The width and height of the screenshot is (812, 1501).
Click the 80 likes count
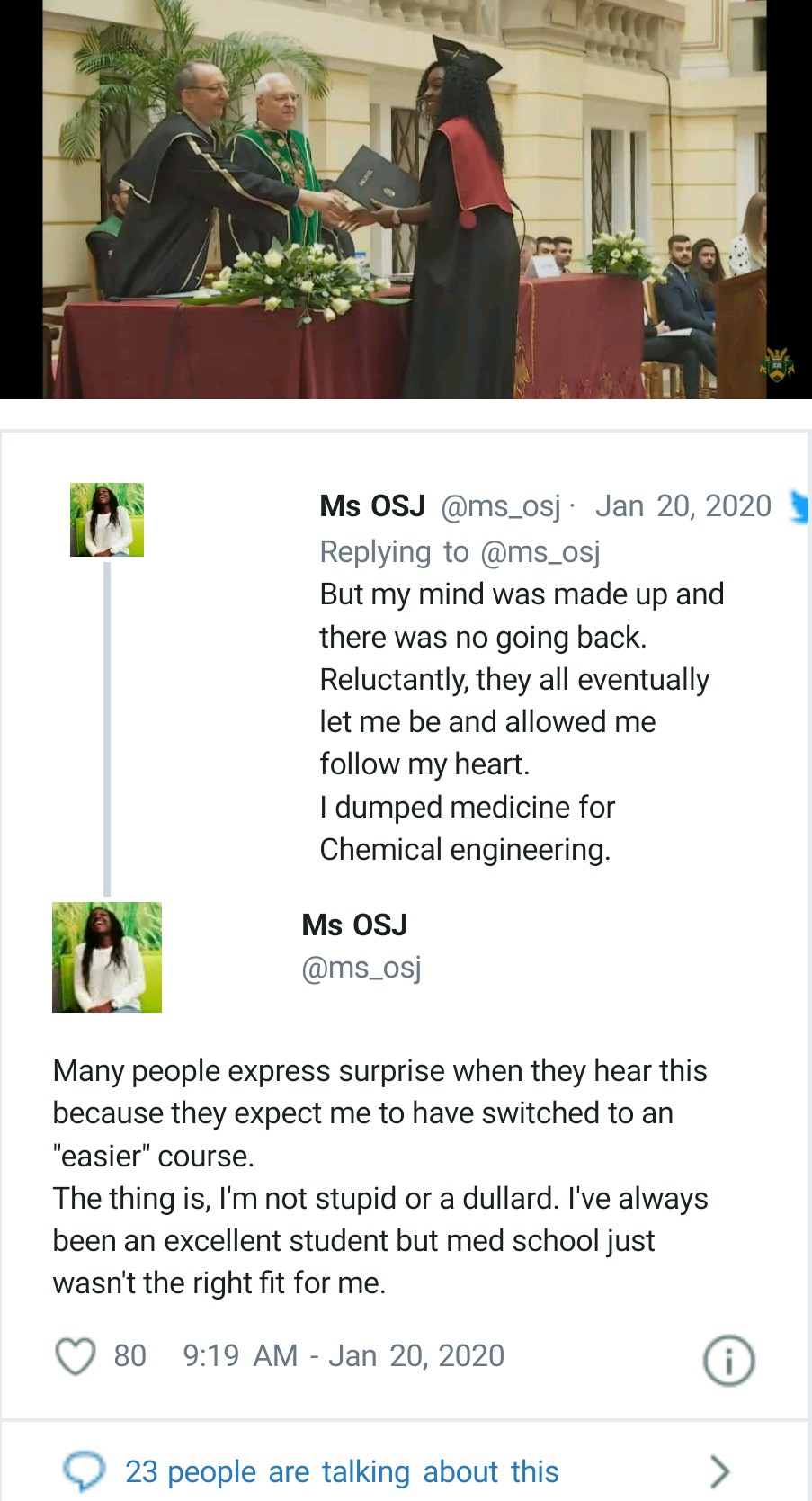tap(129, 1356)
